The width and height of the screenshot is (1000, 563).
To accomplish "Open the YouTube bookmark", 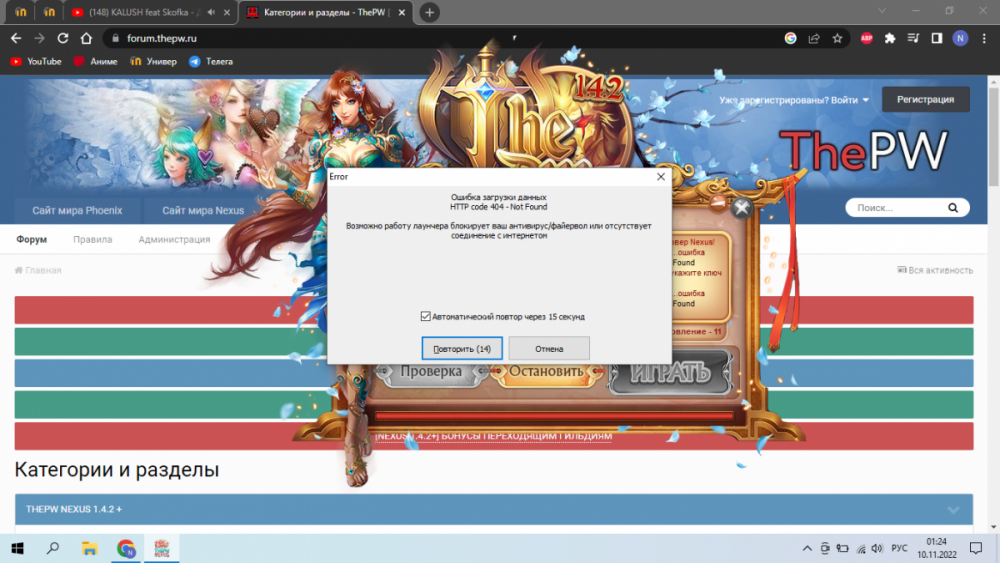I will pos(36,61).
